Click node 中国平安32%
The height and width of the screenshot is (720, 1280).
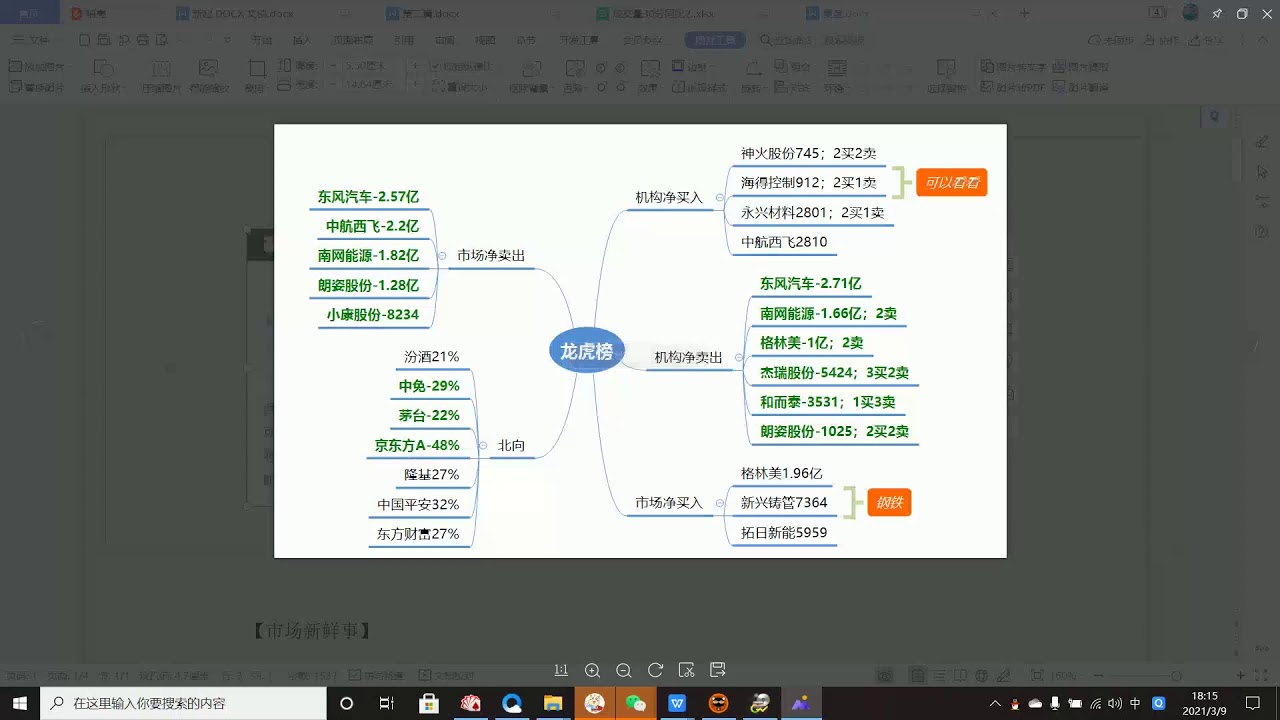[418, 505]
